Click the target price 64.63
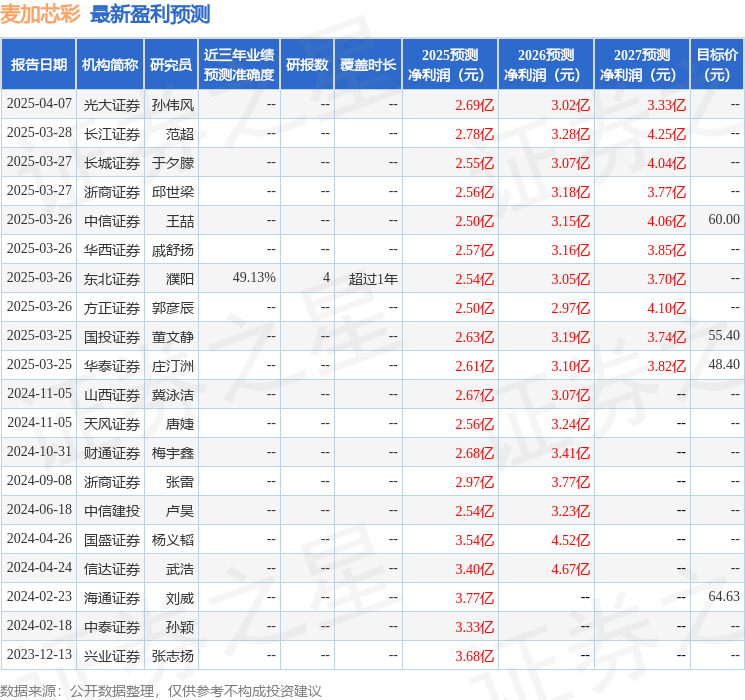This screenshot has height=700, width=745. coord(724,596)
